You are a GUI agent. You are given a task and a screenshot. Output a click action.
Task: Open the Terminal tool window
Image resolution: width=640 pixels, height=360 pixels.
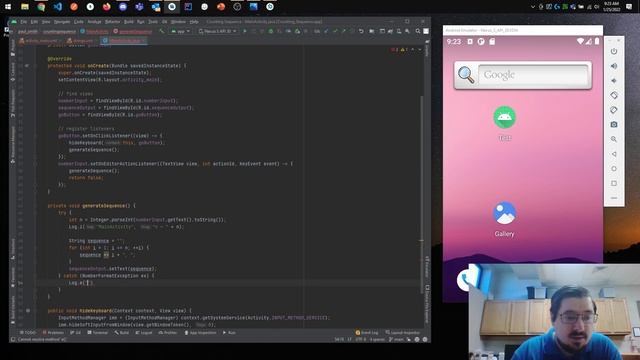[98, 333]
